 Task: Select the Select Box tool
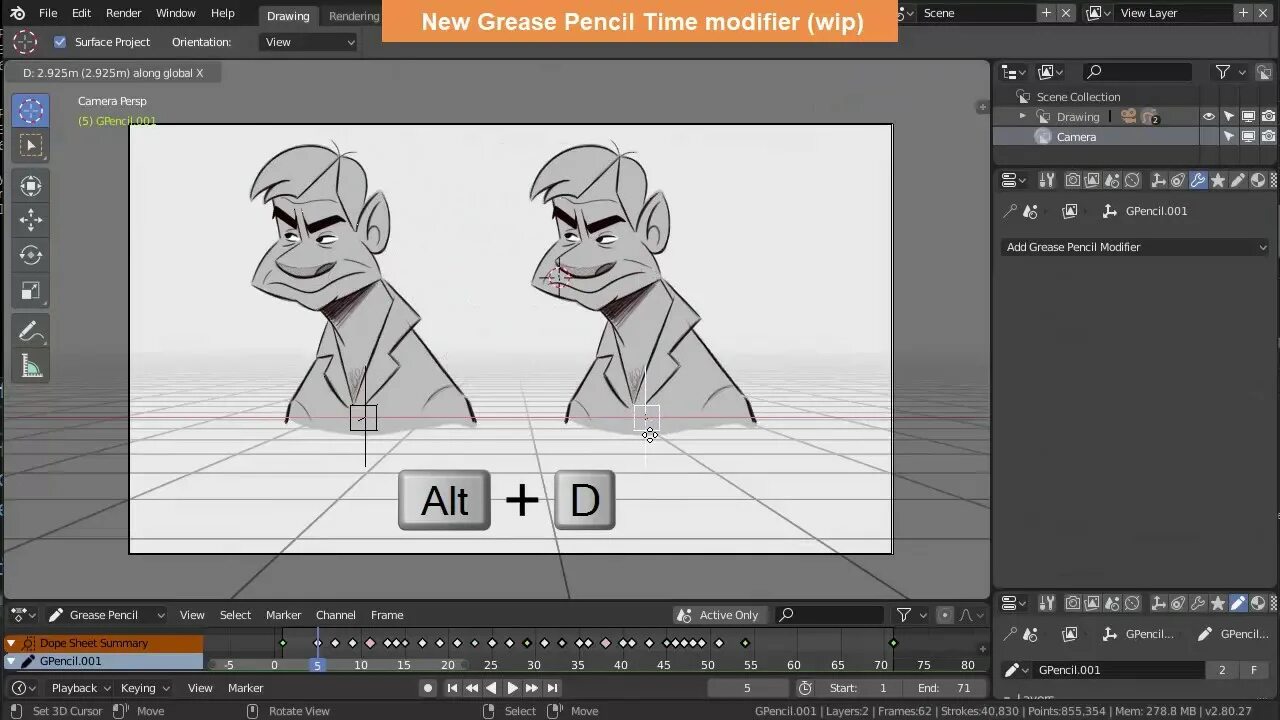tap(31, 146)
